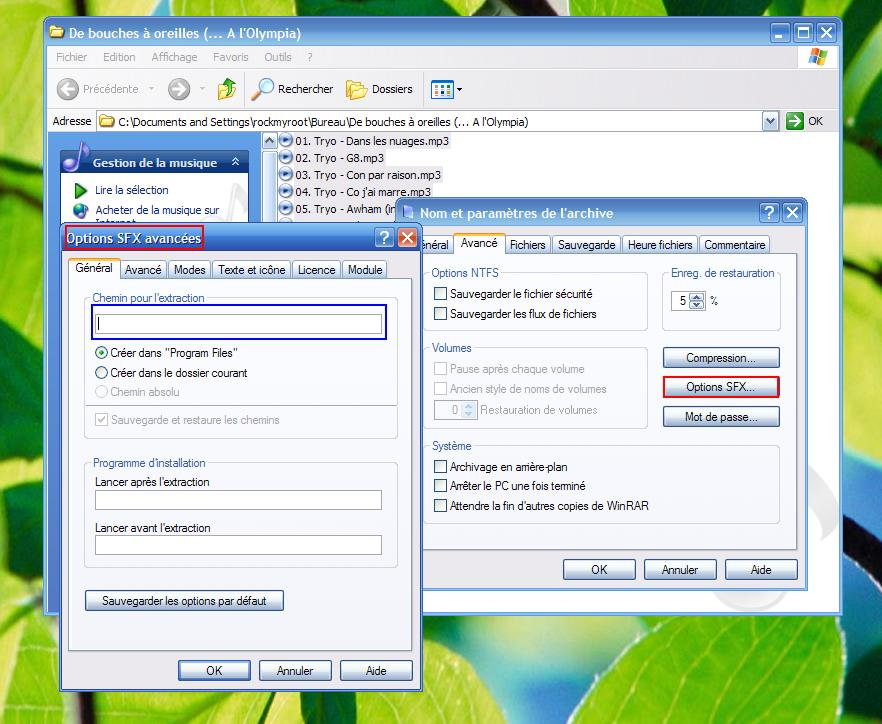Click the Mot de passe... button
This screenshot has height=724, width=882.
(x=720, y=417)
